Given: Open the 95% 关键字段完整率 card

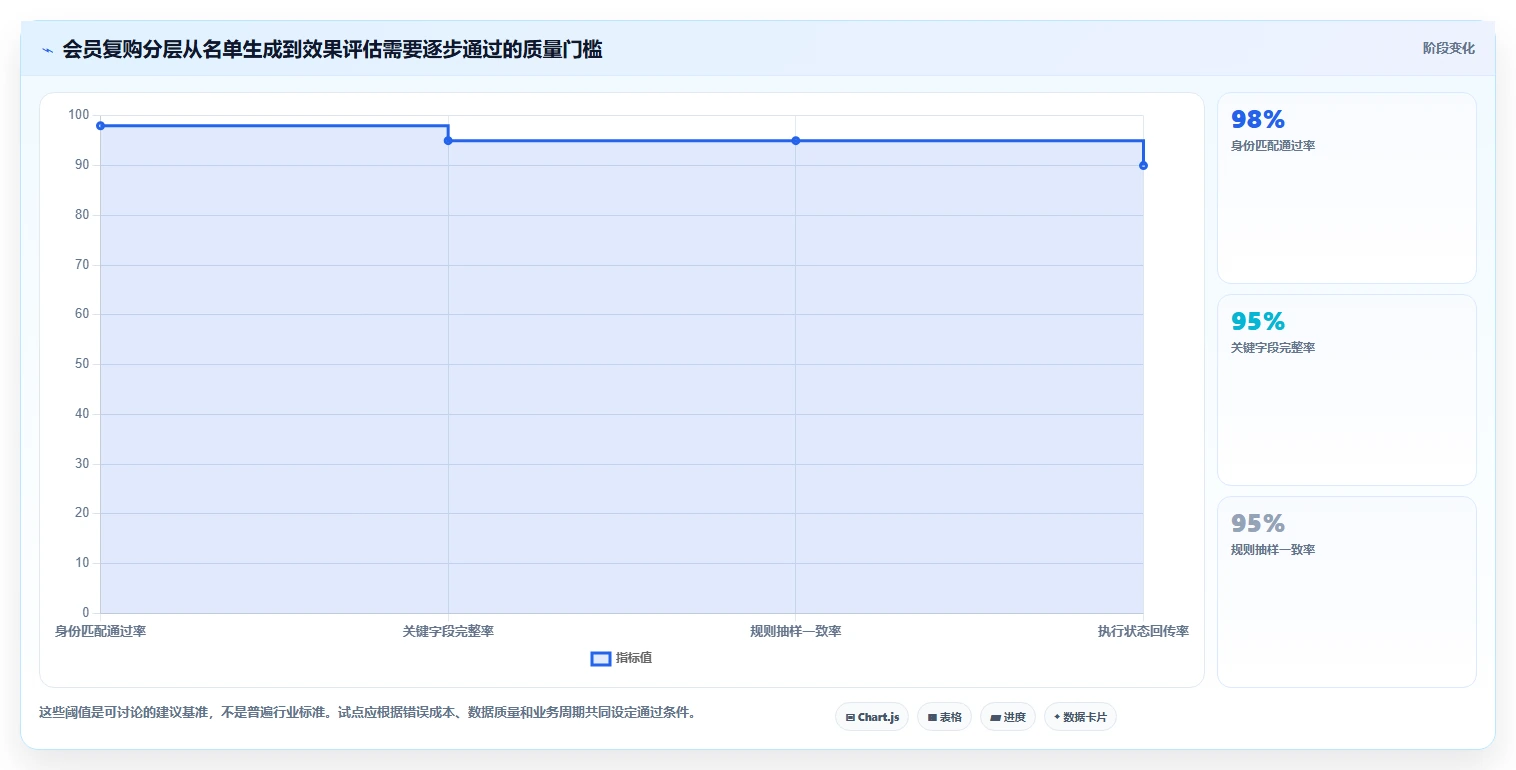Looking at the screenshot, I should pos(1346,390).
